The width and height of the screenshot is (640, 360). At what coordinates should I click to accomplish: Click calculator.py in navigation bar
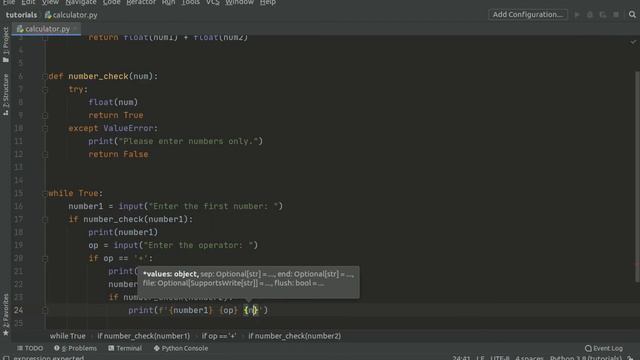[71, 15]
